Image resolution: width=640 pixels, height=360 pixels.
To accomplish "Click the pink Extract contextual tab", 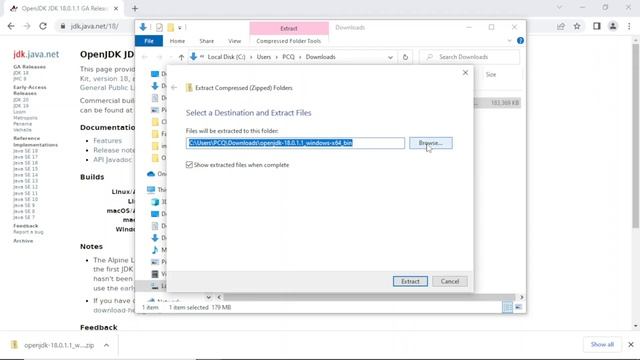I will click(x=289, y=28).
